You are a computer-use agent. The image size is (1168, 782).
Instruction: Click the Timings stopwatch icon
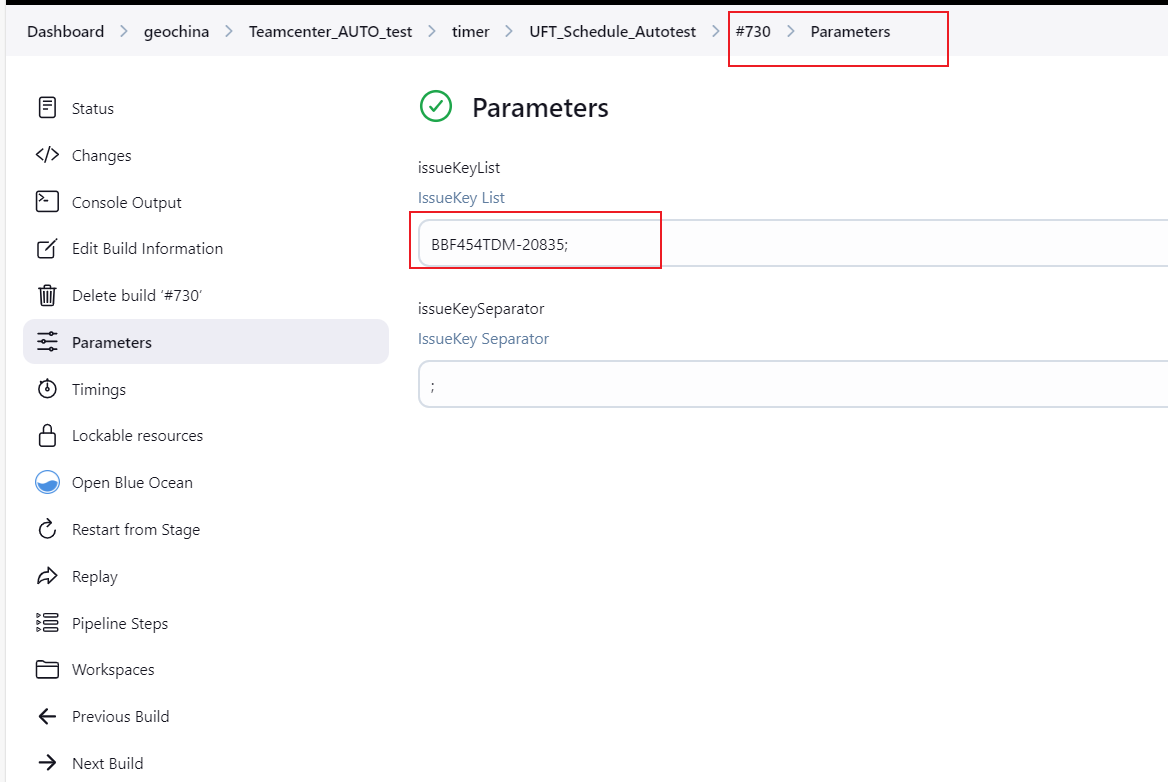tap(47, 389)
